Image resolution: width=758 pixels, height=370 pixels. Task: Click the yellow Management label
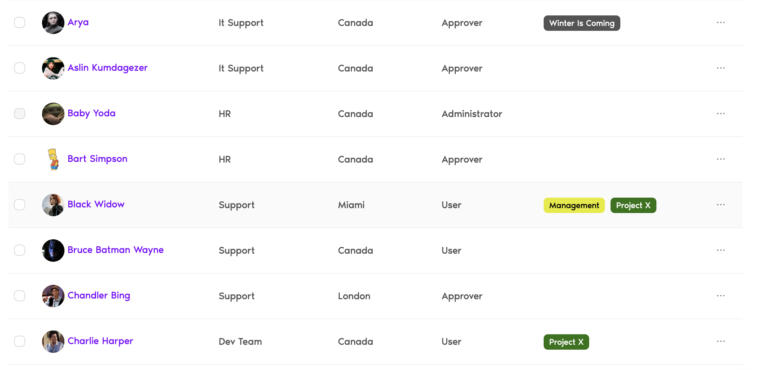click(x=574, y=205)
